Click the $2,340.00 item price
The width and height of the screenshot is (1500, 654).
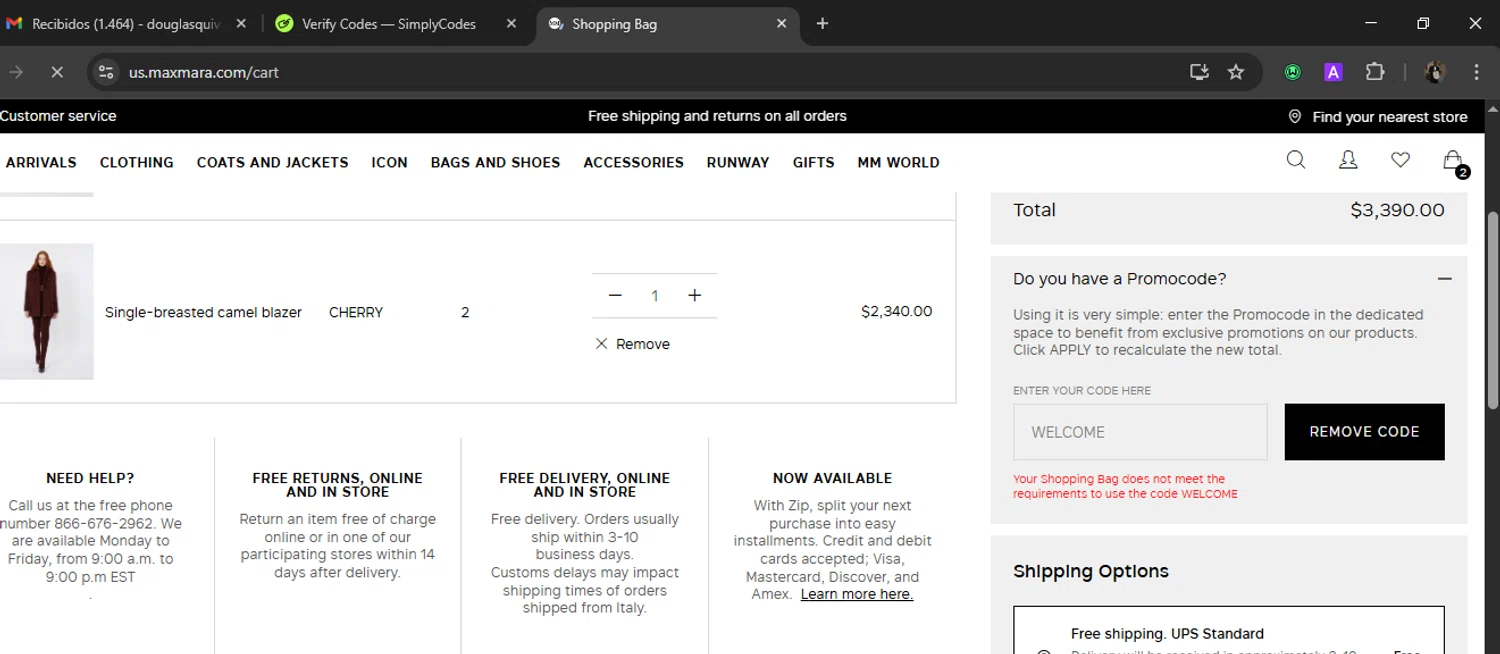coord(896,311)
